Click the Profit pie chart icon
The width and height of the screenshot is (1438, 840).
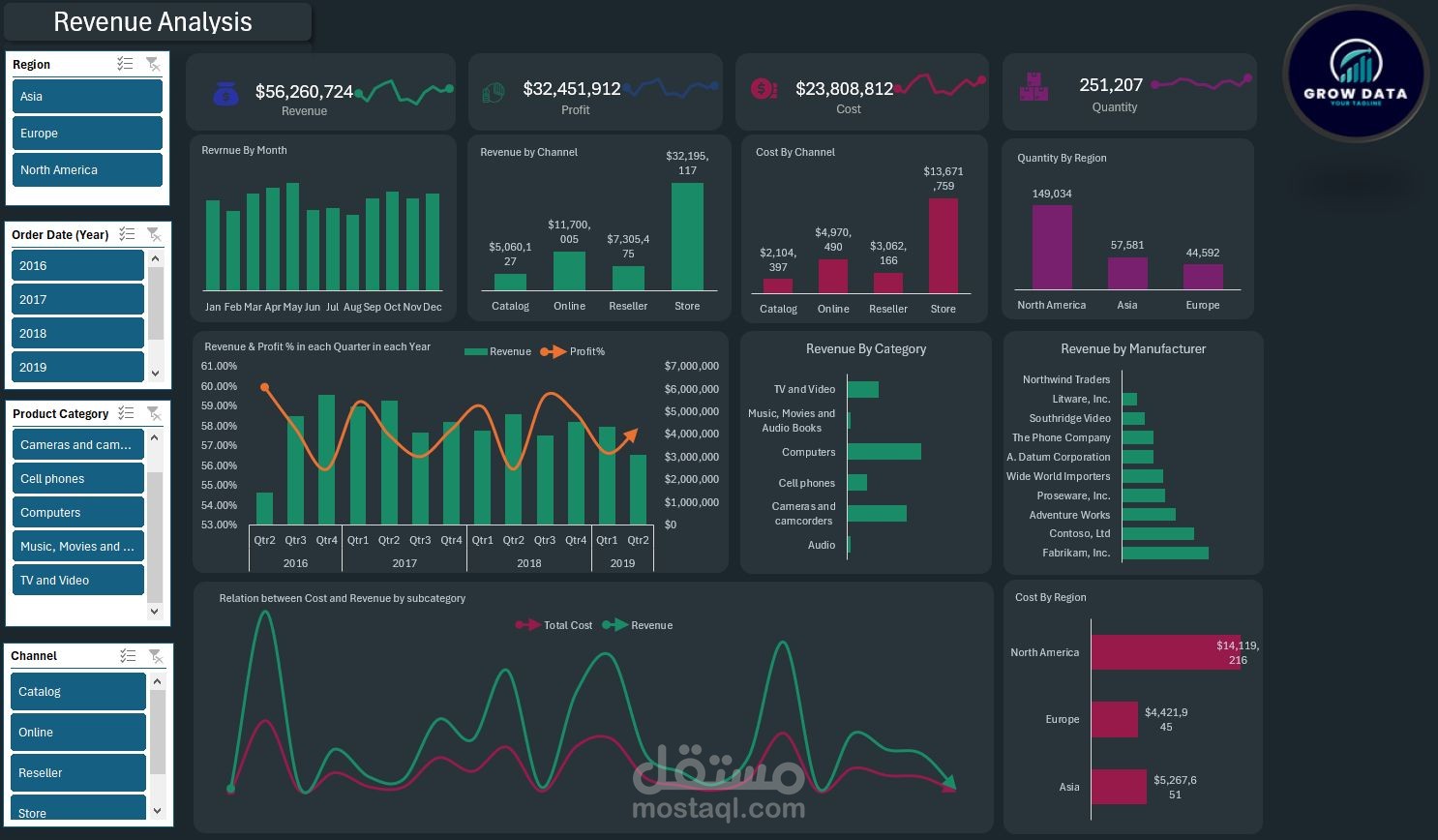tap(494, 93)
